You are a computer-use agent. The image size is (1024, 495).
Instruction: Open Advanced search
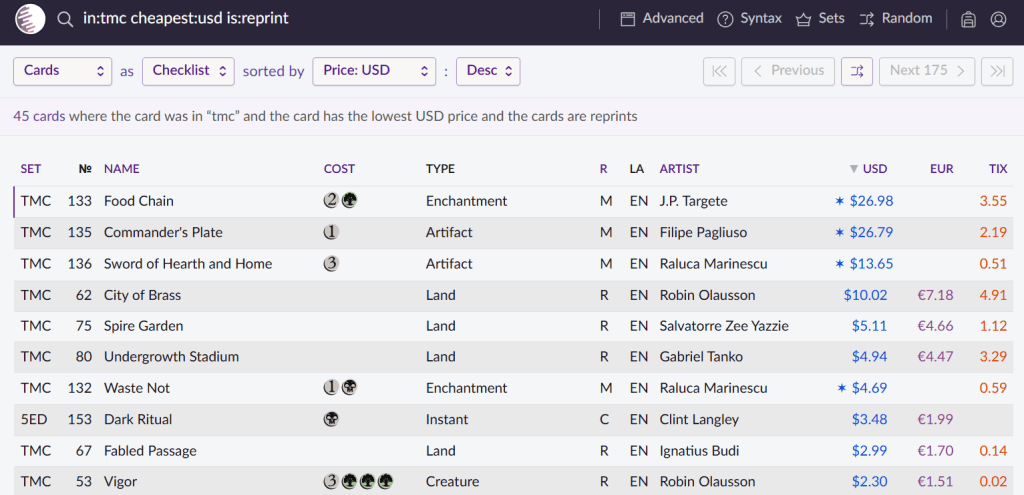[662, 19]
